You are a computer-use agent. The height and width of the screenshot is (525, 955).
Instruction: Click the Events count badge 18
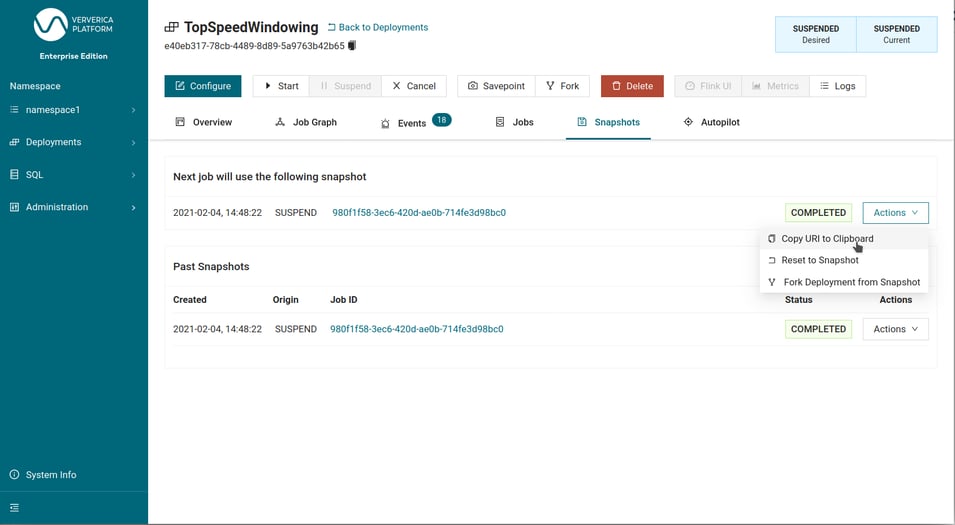[x=442, y=119]
